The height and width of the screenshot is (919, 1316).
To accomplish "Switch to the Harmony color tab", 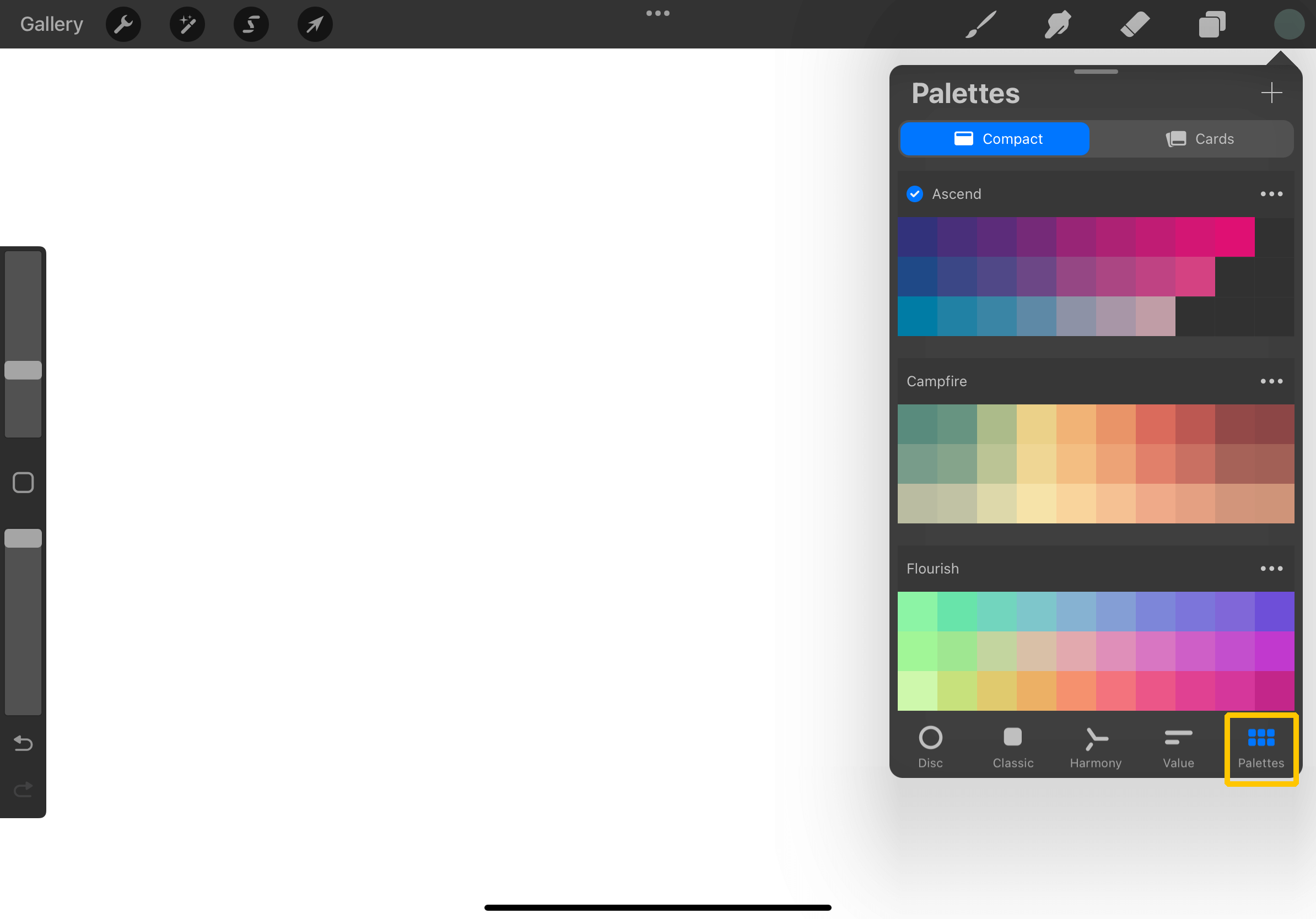I will point(1096,747).
